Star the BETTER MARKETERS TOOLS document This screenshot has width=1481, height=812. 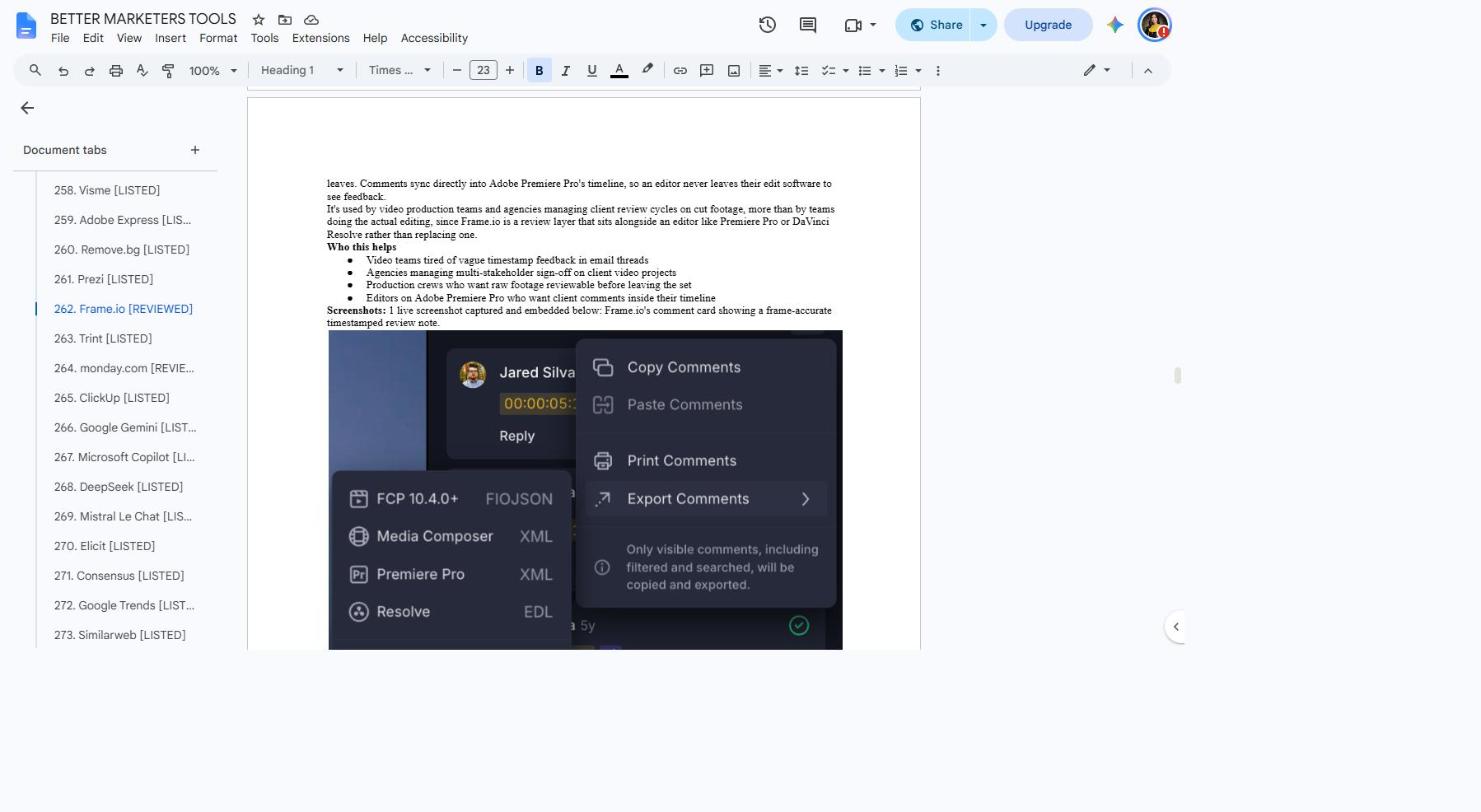click(258, 20)
